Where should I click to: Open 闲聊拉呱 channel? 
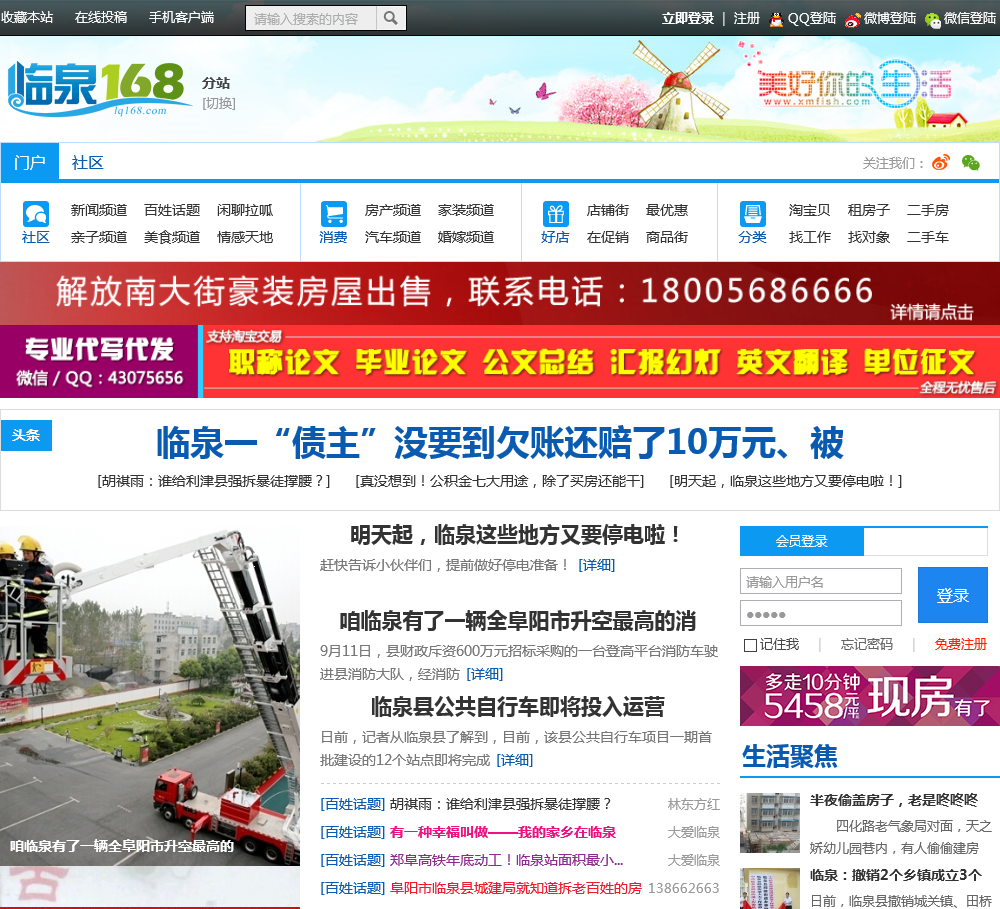pyautogui.click(x=245, y=210)
